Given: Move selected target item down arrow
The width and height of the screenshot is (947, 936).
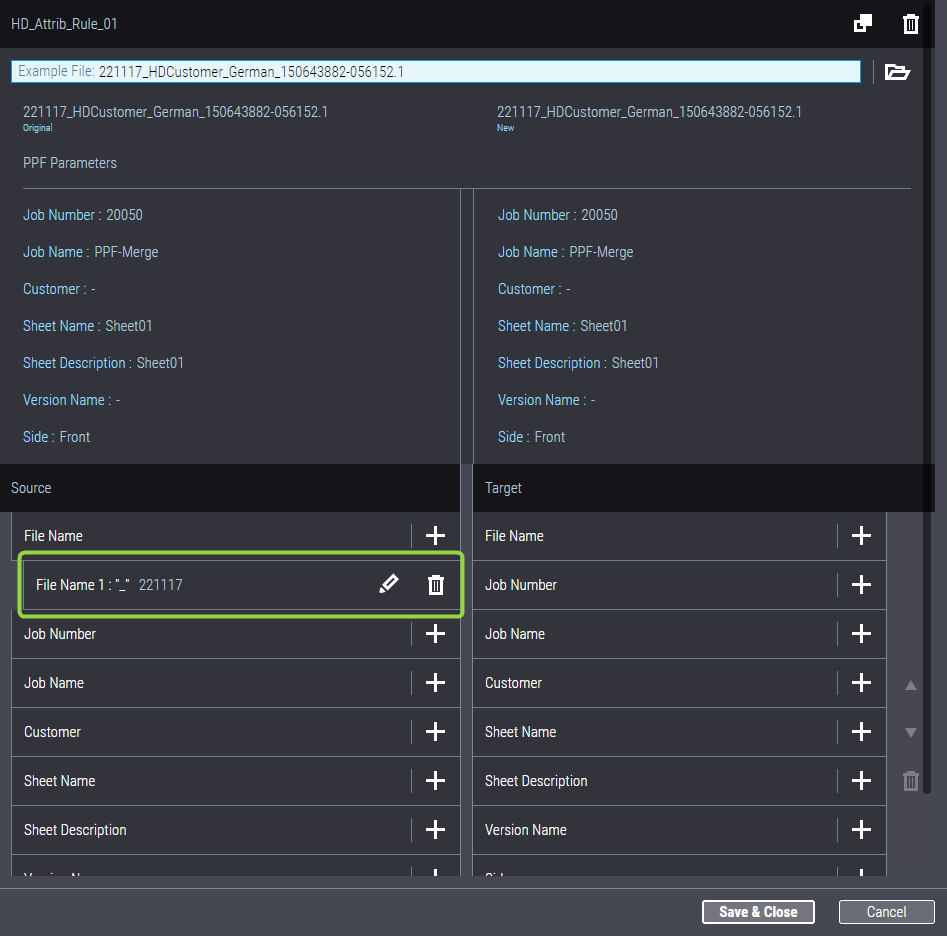Looking at the screenshot, I should pos(910,732).
